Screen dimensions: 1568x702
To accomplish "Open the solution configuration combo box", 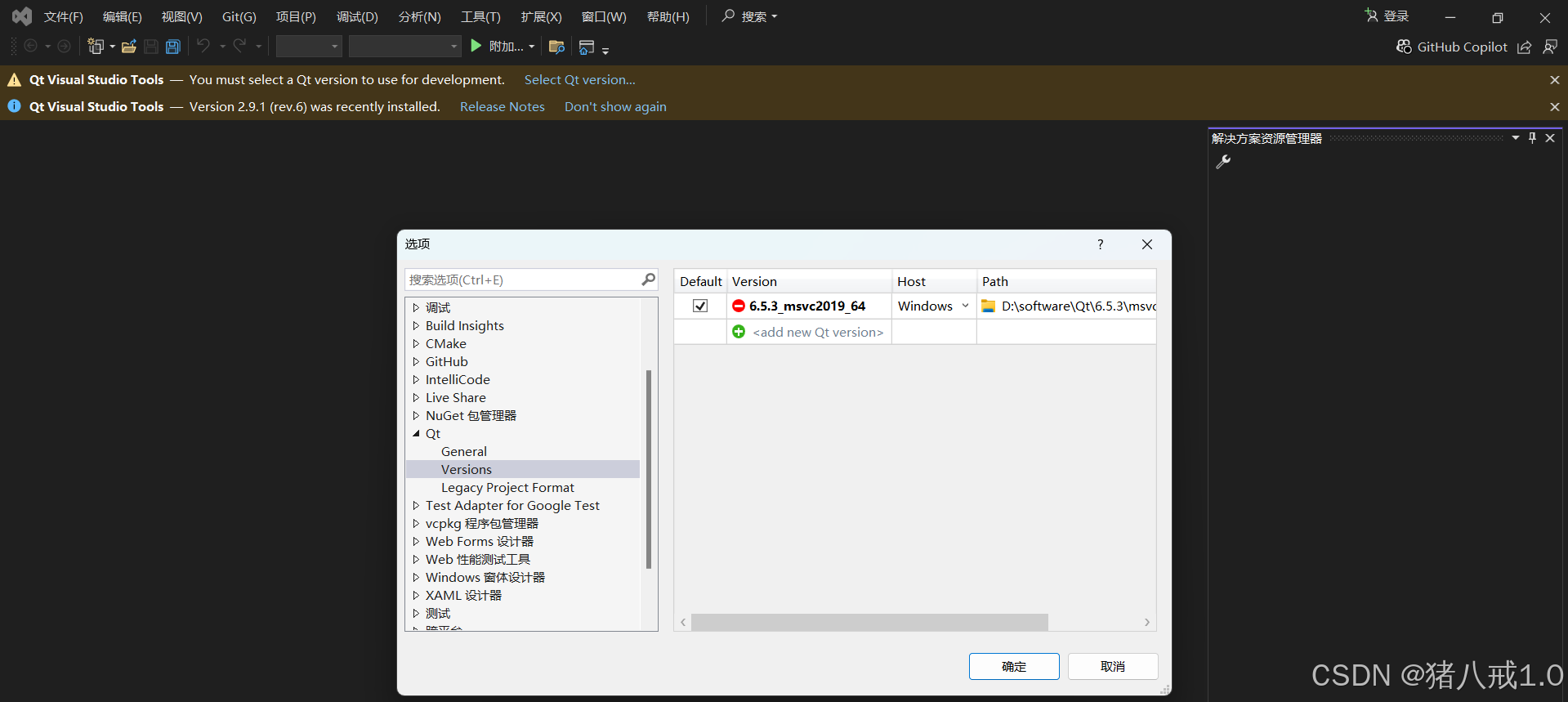I will coord(308,47).
